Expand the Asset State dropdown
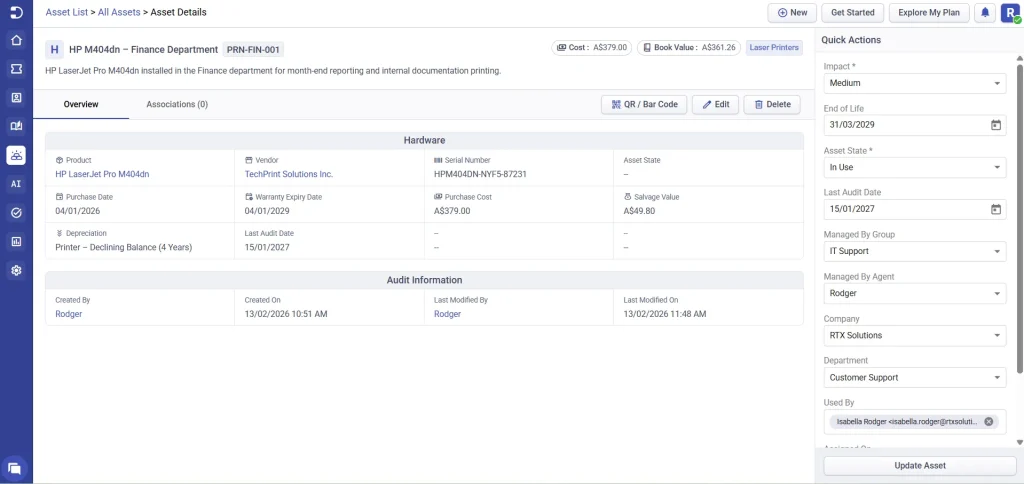Image resolution: width=1024 pixels, height=484 pixels. 914,167
